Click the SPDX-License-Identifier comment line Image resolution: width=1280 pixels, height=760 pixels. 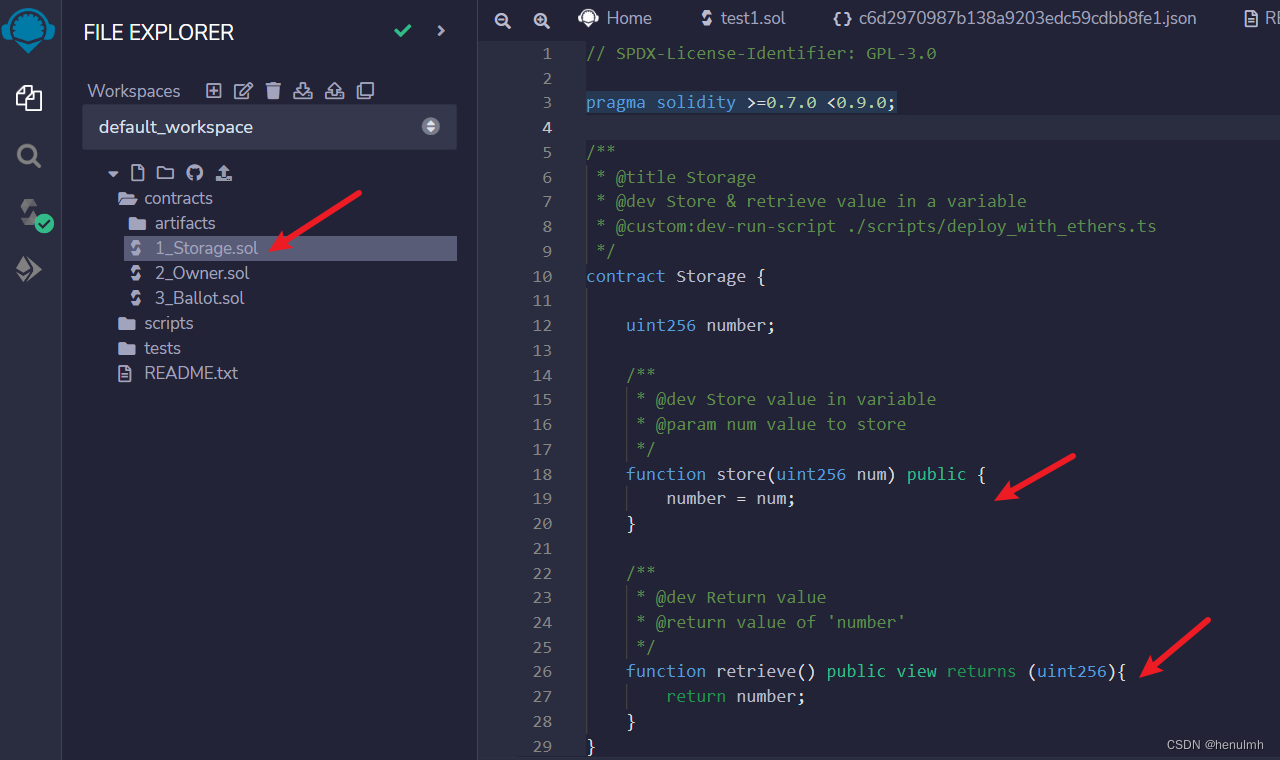coord(761,53)
